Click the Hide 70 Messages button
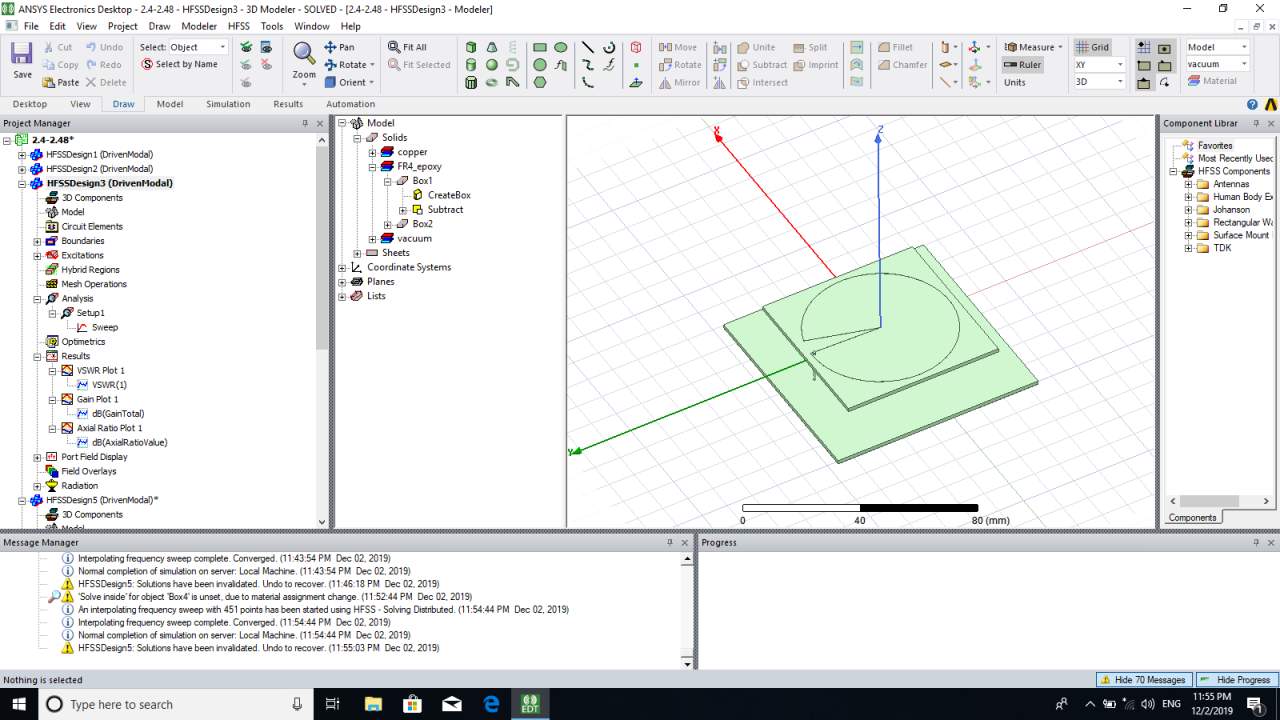 click(1144, 680)
